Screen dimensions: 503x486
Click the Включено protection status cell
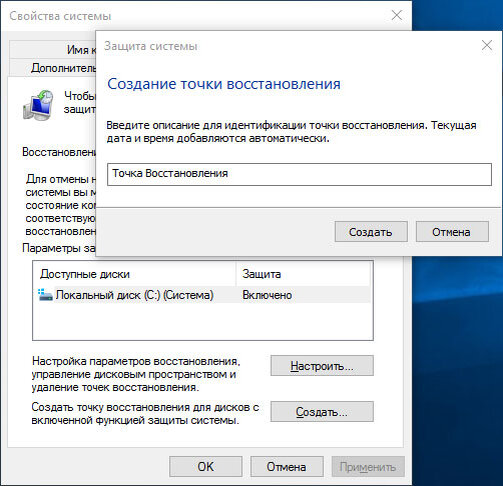[x=267, y=295]
